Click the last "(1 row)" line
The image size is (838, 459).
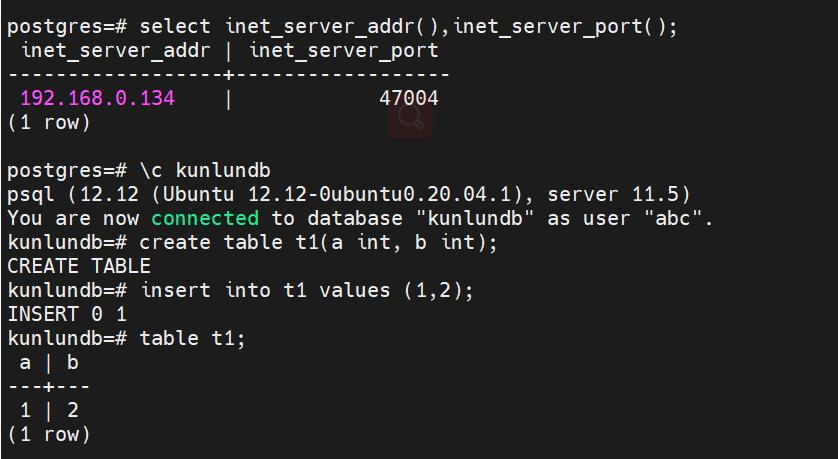[48, 434]
